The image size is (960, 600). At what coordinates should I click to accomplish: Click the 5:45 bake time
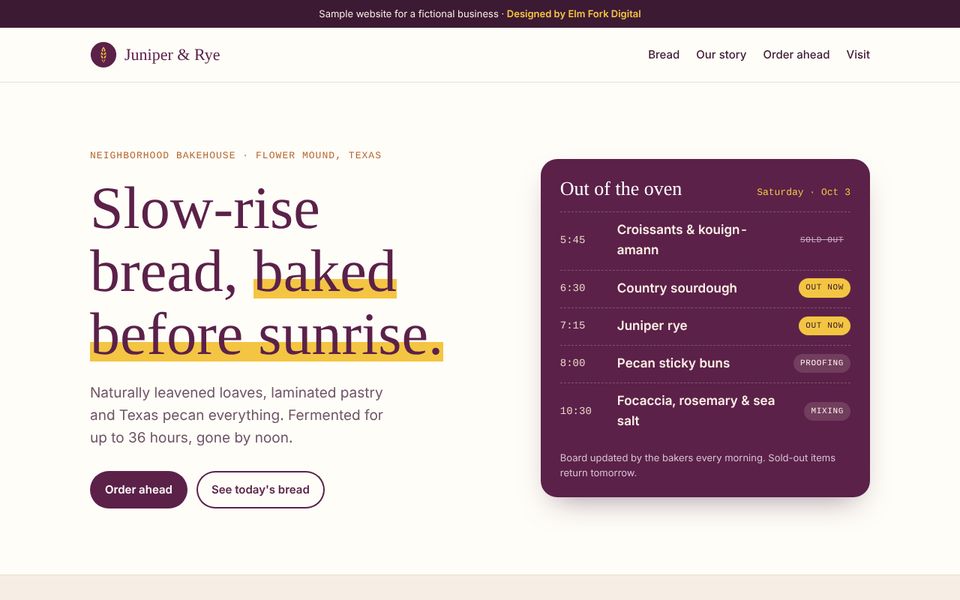point(572,239)
